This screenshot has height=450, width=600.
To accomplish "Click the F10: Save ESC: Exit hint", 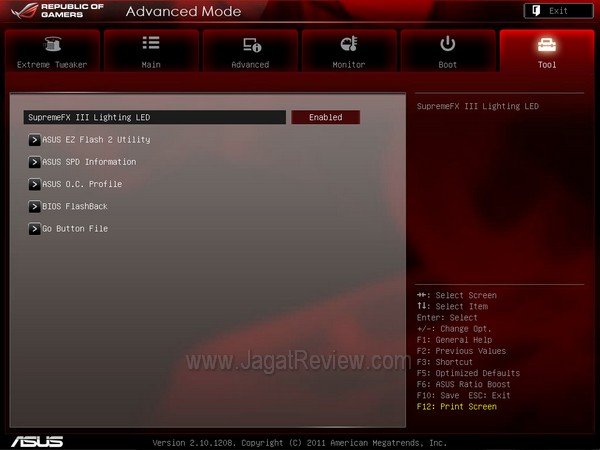I will tap(463, 395).
